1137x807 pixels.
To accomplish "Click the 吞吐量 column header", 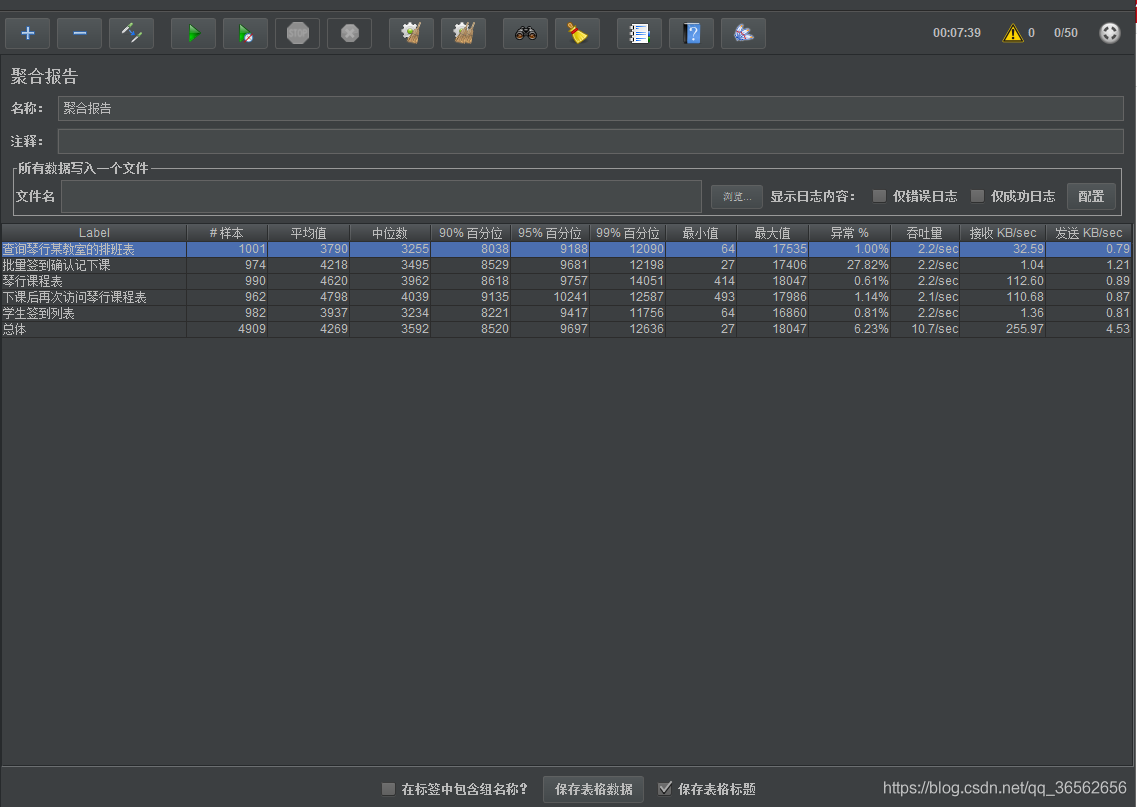I will coord(925,233).
